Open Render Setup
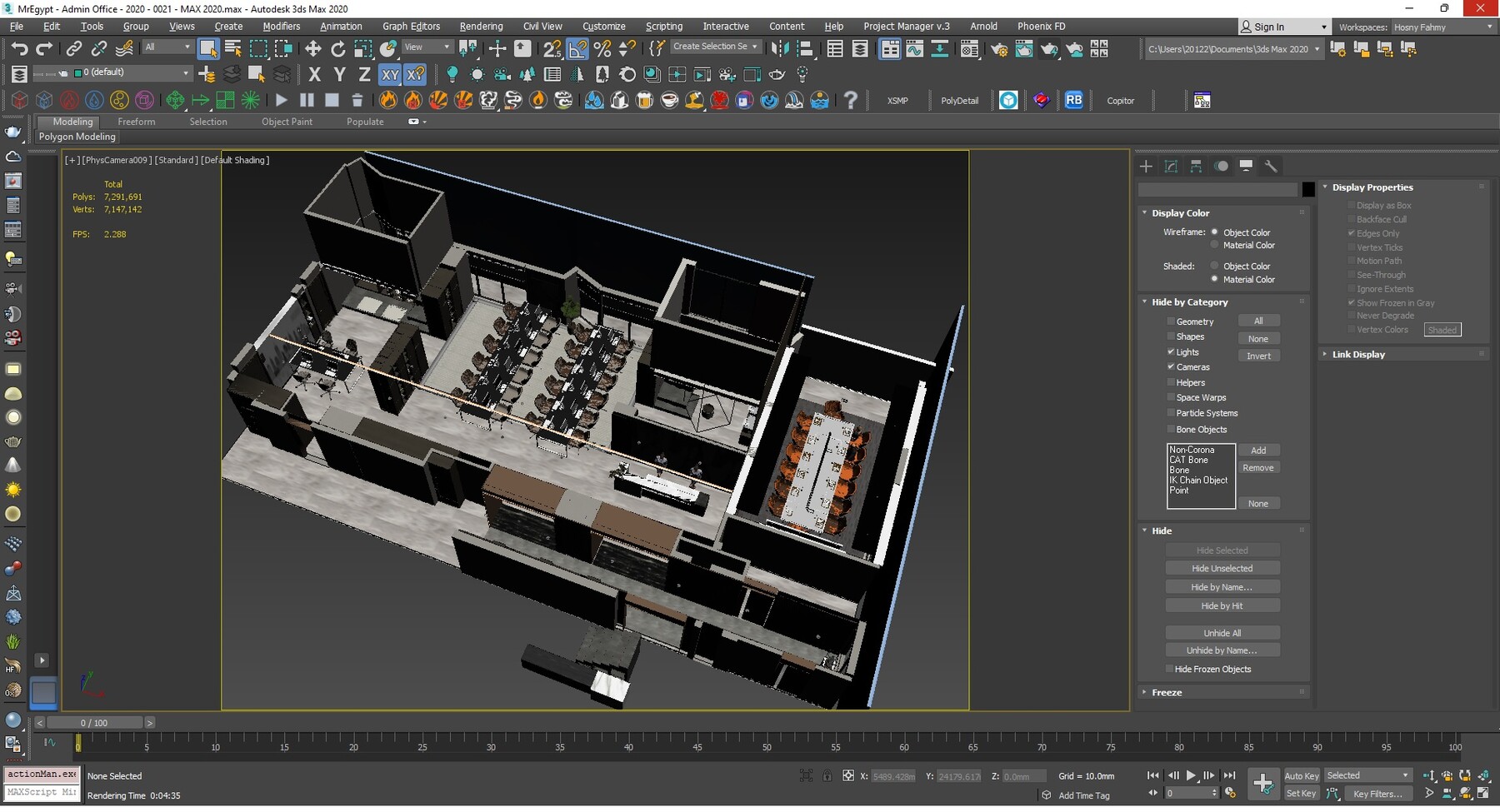Screen dimensions: 1500x812 click(1000, 48)
